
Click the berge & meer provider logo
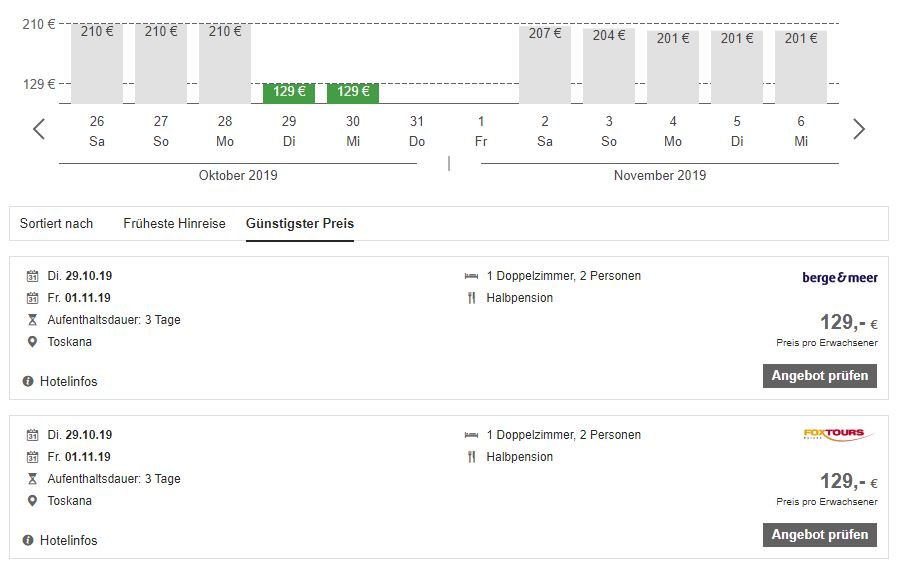click(x=839, y=277)
